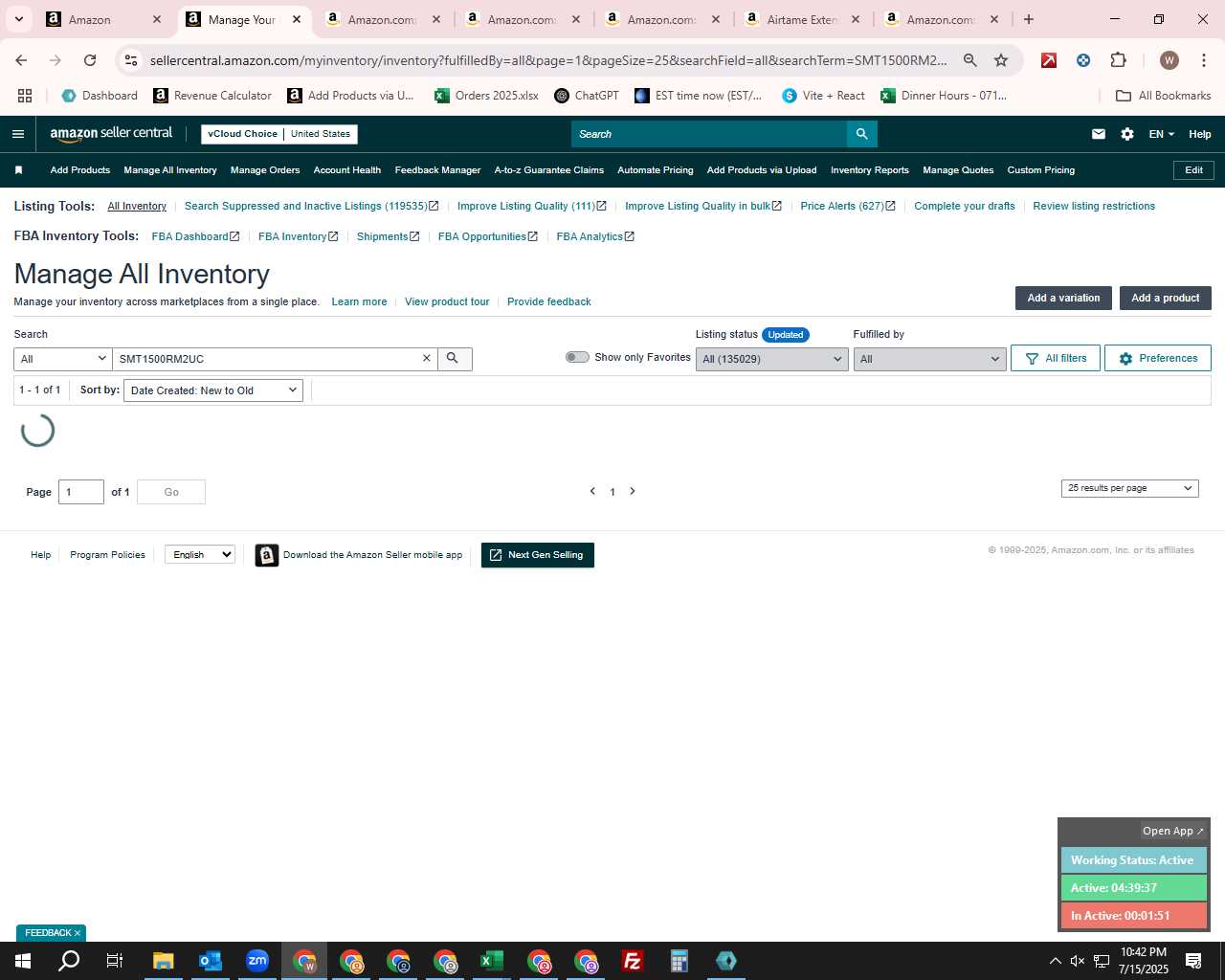The height and width of the screenshot is (980, 1225).
Task: Open FileZilla from the taskbar
Action: [633, 961]
